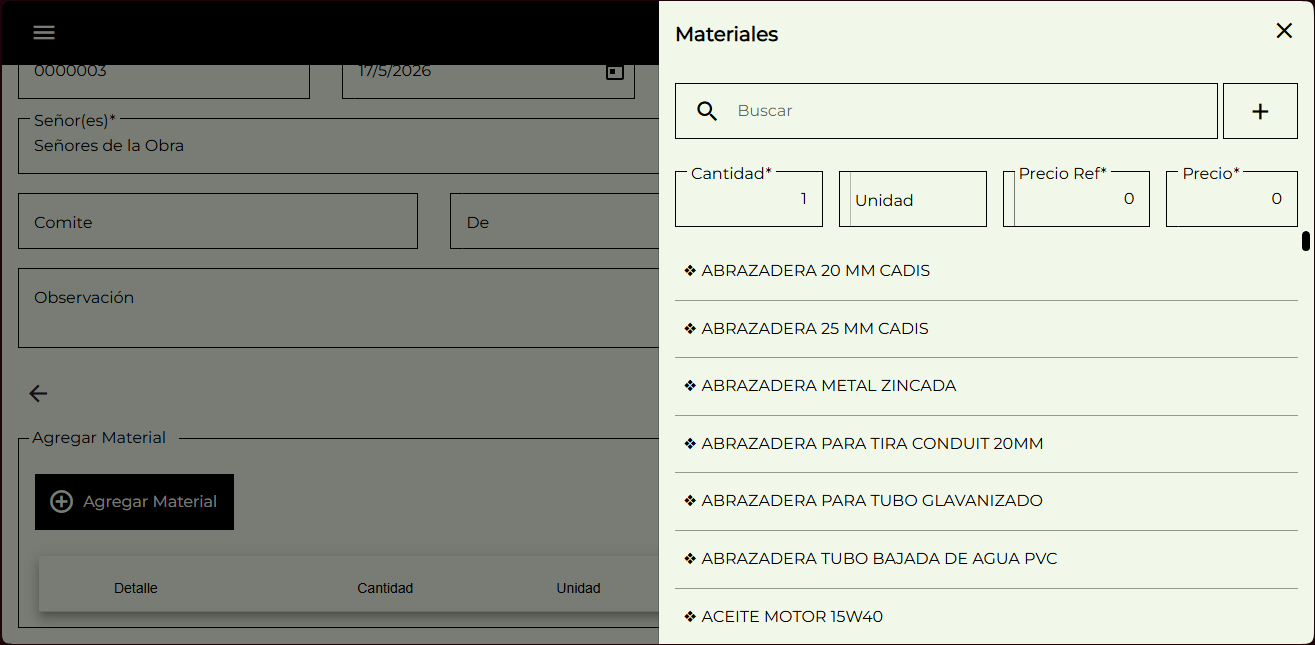Select ACEITE MOTOR 15W40
The image size is (1315, 645).
[986, 617]
